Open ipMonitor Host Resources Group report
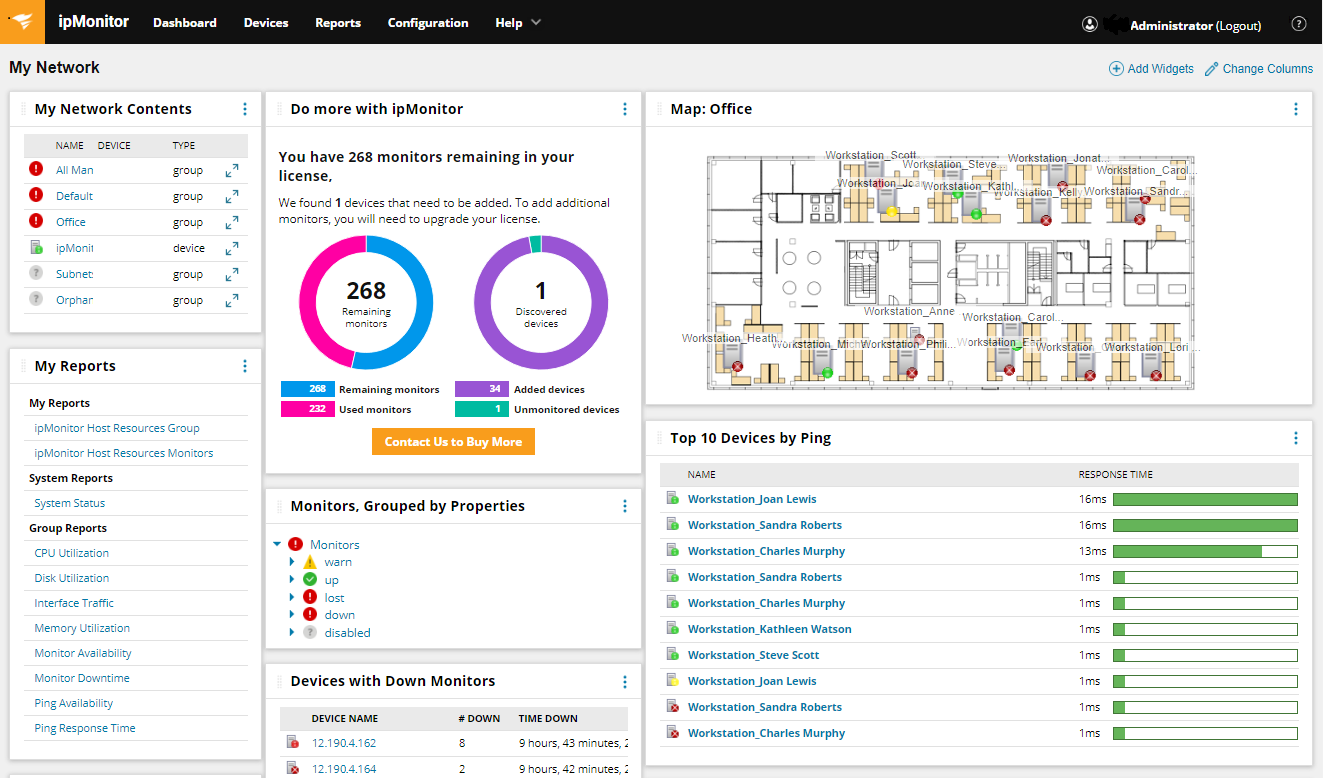Screen dimensions: 1323x778 (117, 428)
